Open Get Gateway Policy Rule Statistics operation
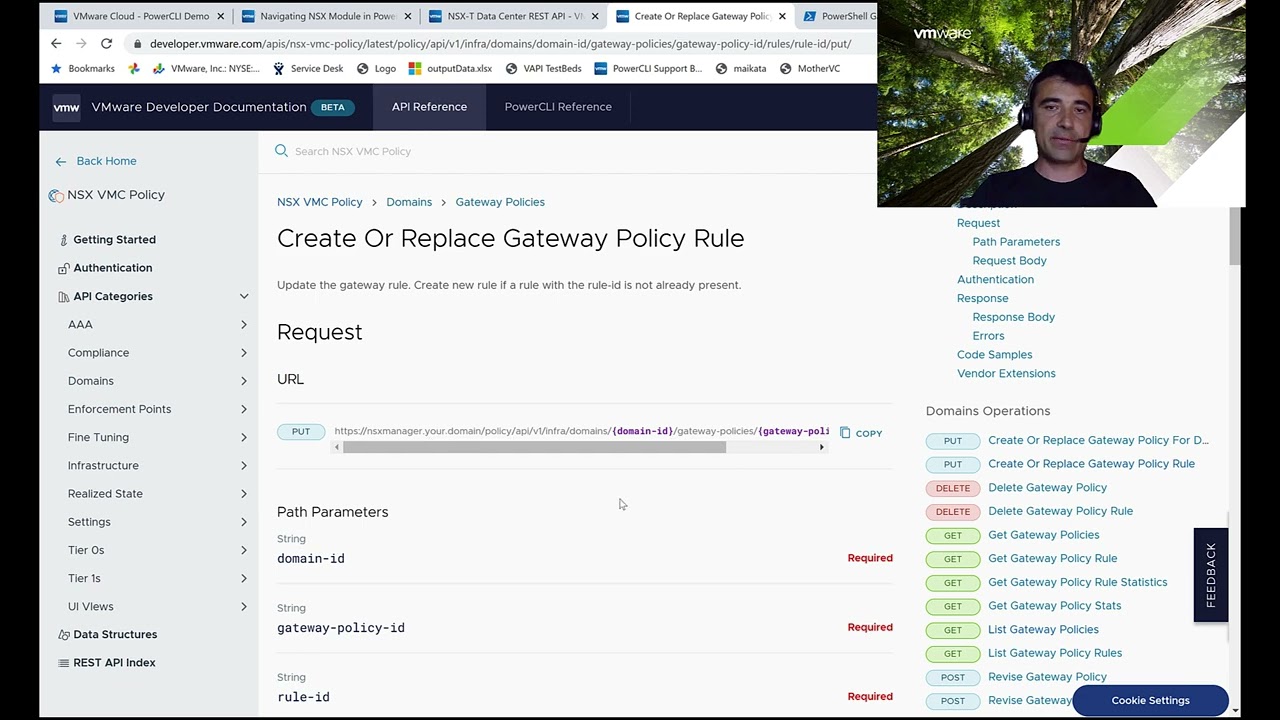The width and height of the screenshot is (1280, 720). pyautogui.click(x=1077, y=582)
